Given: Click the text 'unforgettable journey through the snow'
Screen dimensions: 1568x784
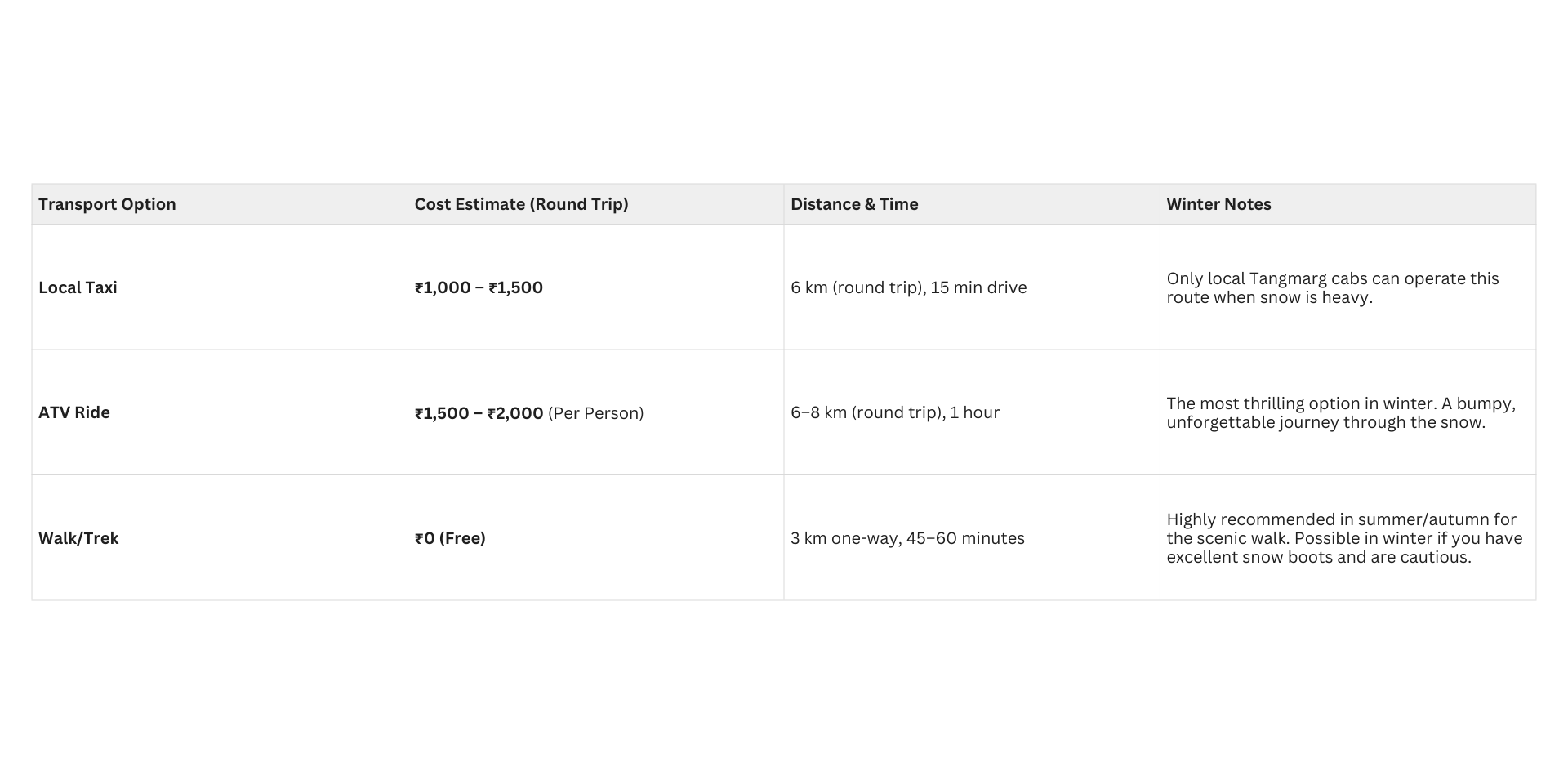Looking at the screenshot, I should point(1325,422).
